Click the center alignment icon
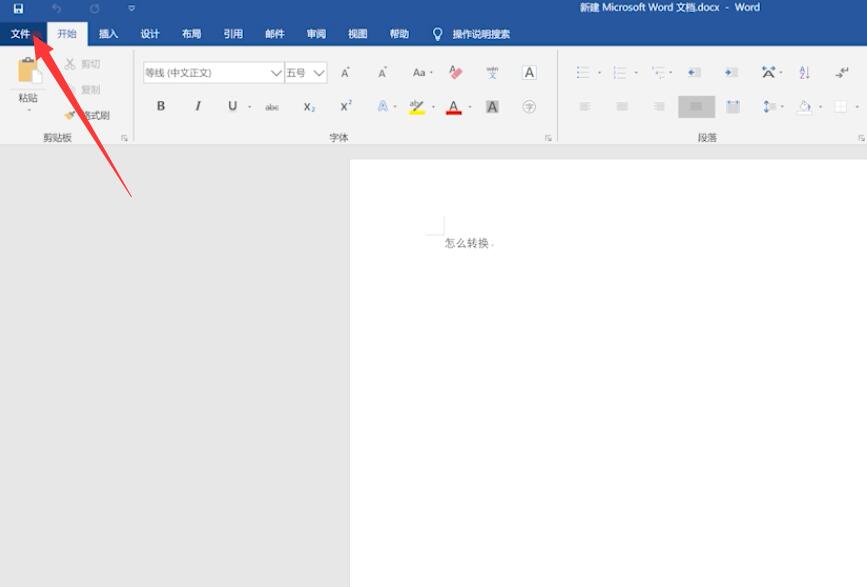867x587 pixels. pyautogui.click(x=622, y=107)
